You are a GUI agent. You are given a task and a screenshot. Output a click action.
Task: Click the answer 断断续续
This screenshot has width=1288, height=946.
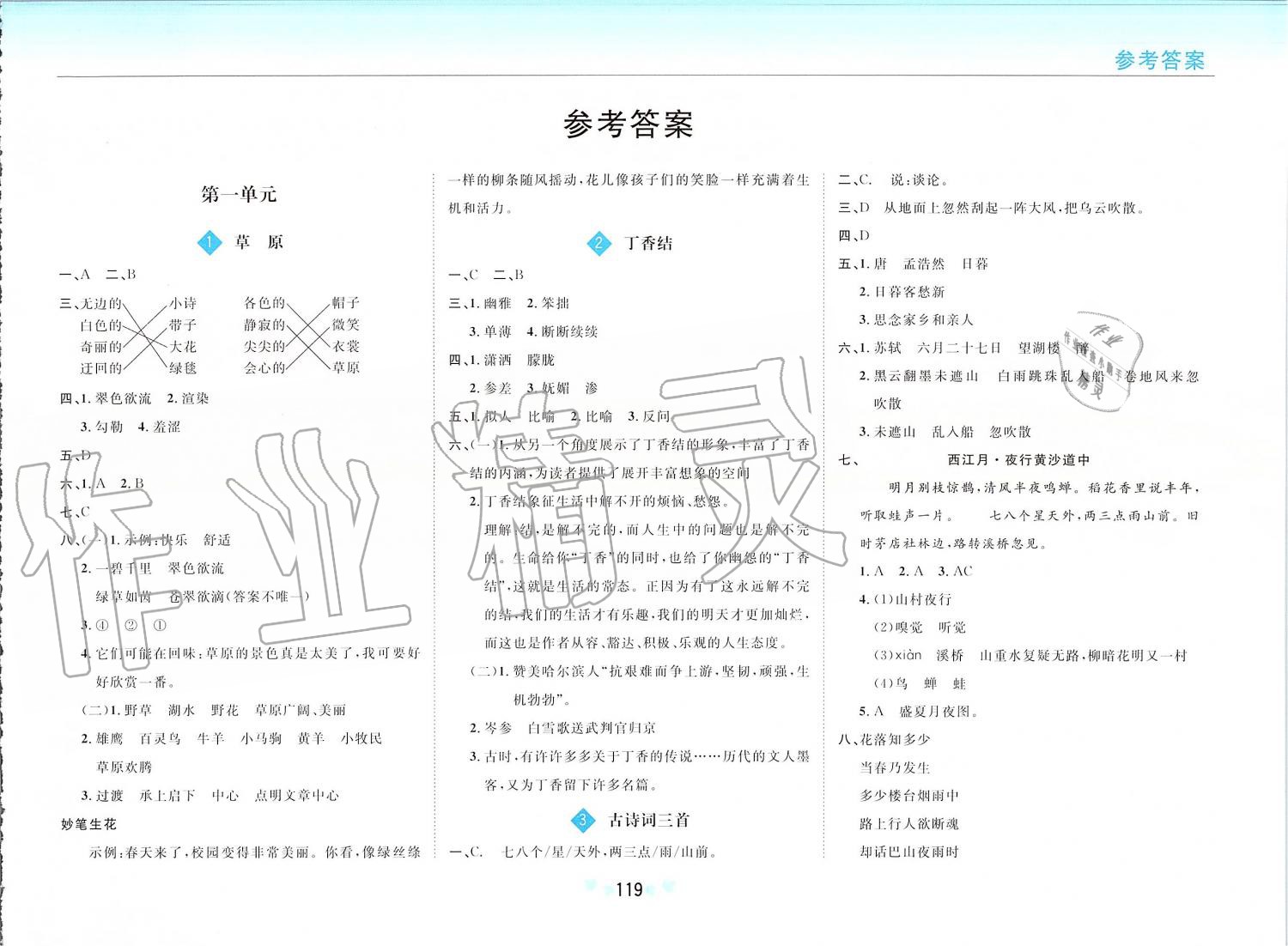click(x=570, y=331)
